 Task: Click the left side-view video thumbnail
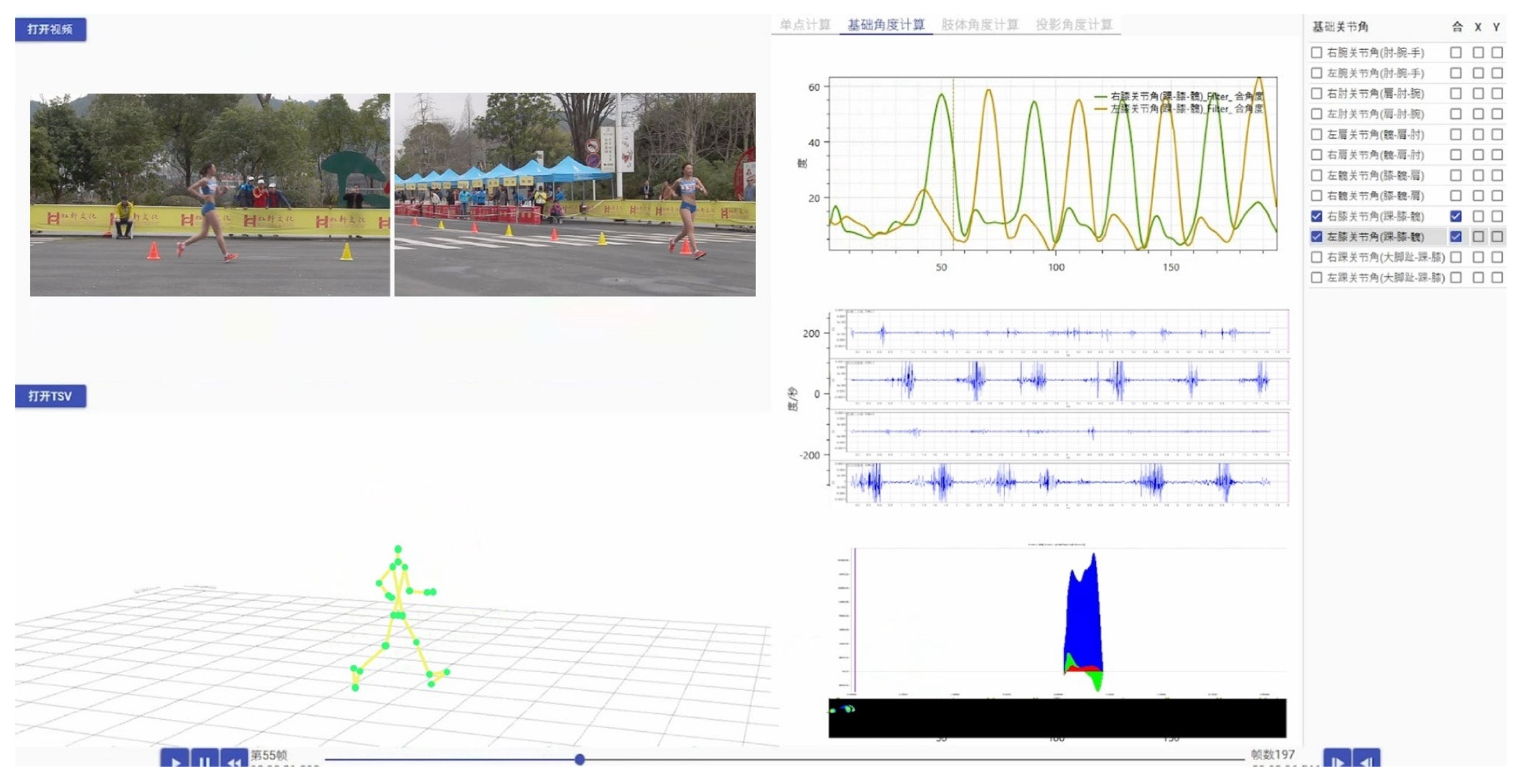(x=210, y=194)
